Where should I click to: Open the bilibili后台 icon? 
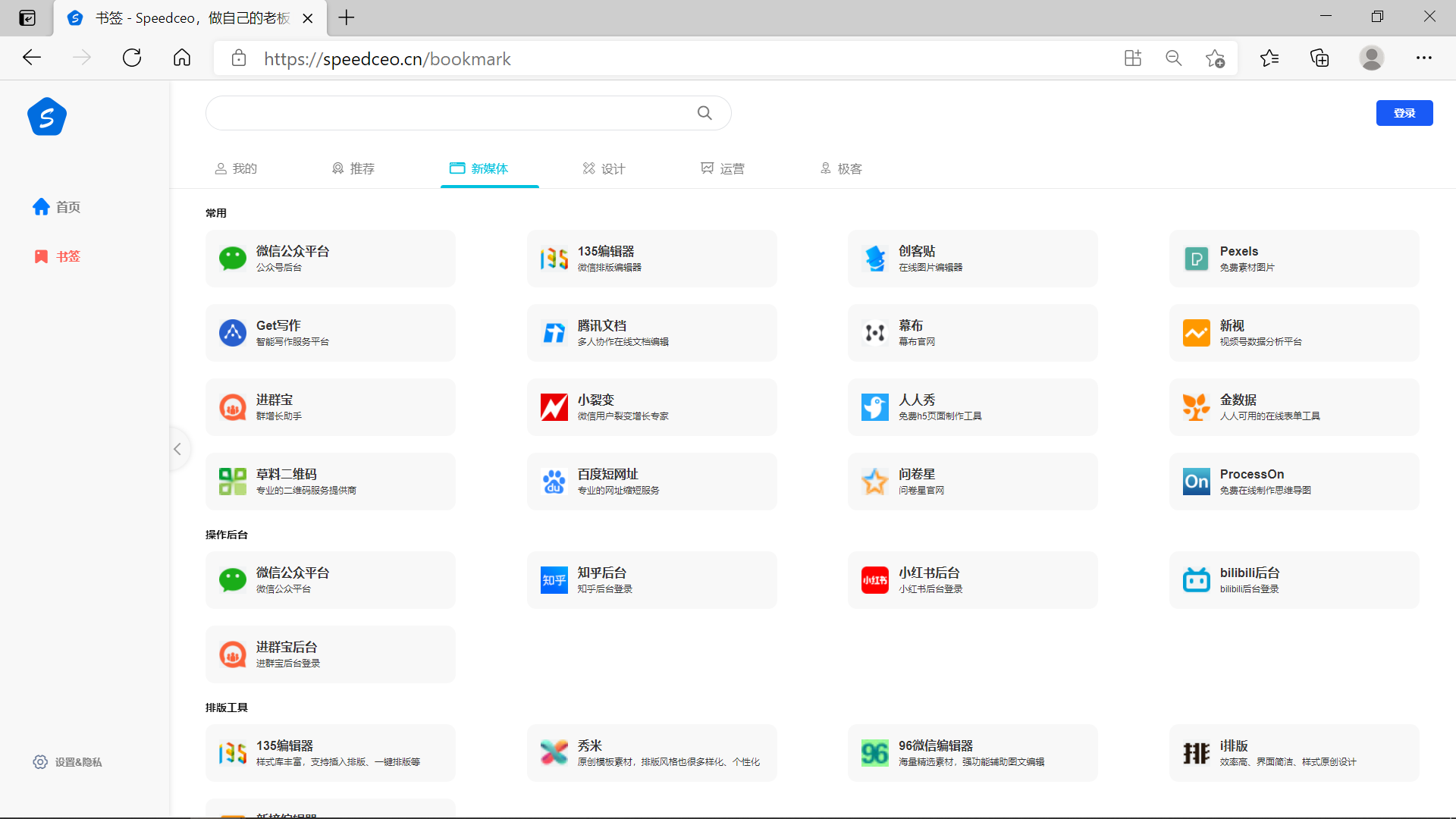coord(1197,580)
